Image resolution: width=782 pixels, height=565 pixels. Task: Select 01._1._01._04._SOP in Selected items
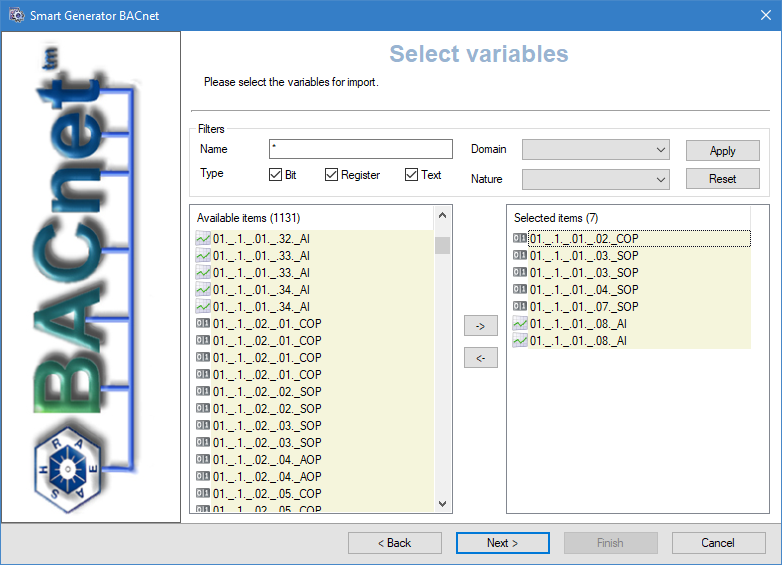tap(584, 289)
